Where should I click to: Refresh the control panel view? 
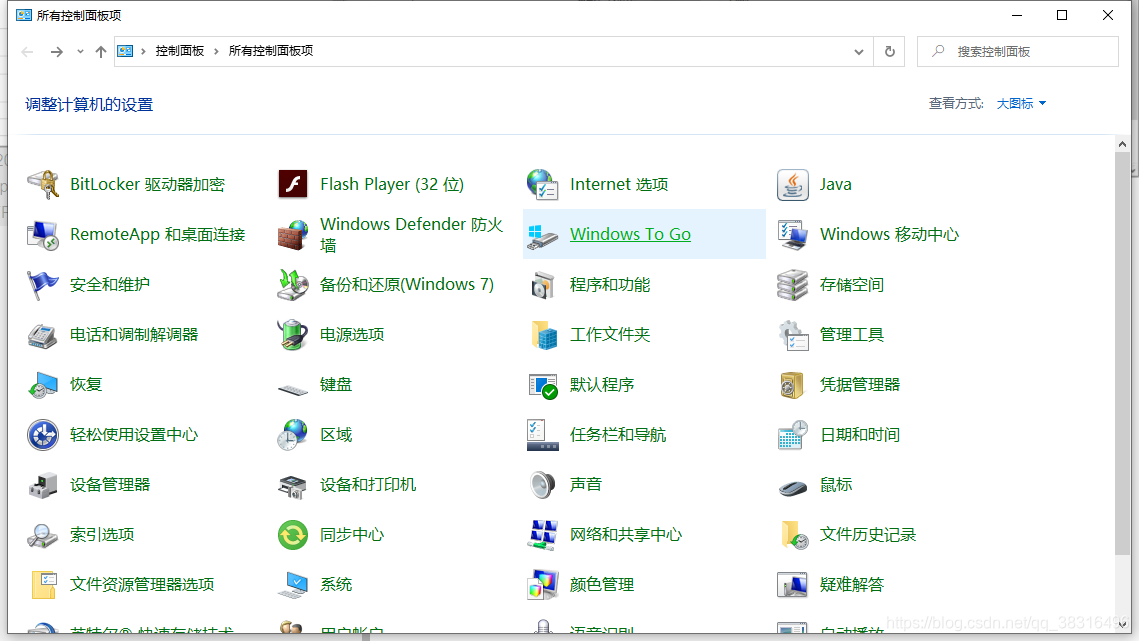point(890,52)
